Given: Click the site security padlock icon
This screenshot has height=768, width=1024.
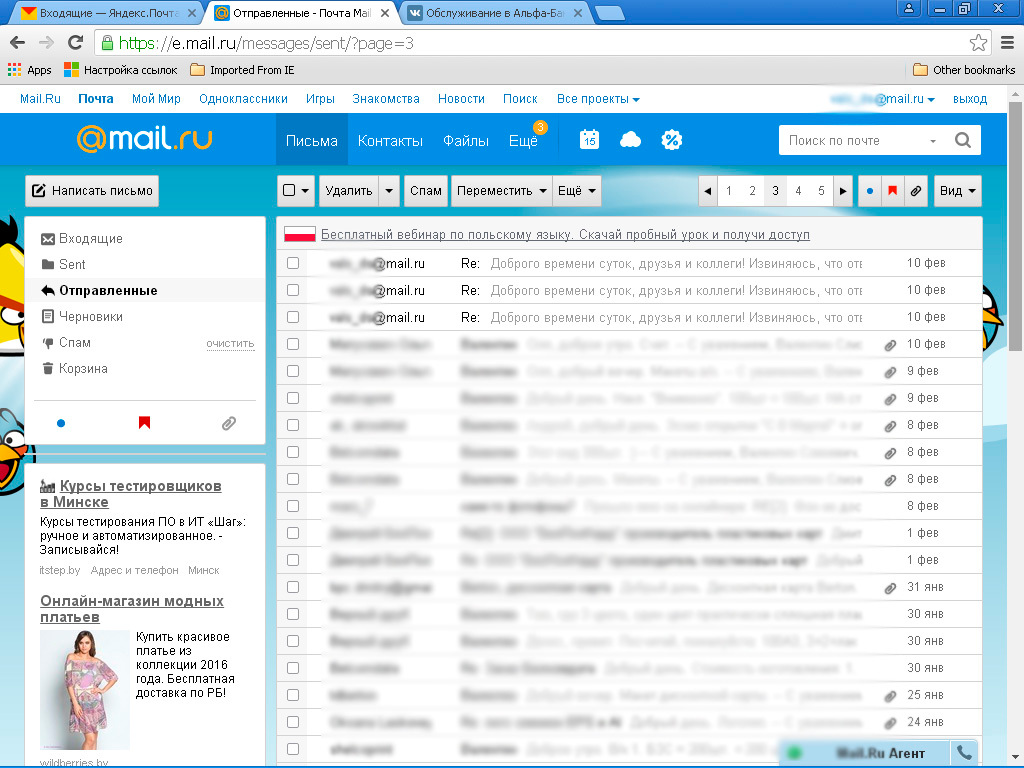Looking at the screenshot, I should click(x=107, y=43).
